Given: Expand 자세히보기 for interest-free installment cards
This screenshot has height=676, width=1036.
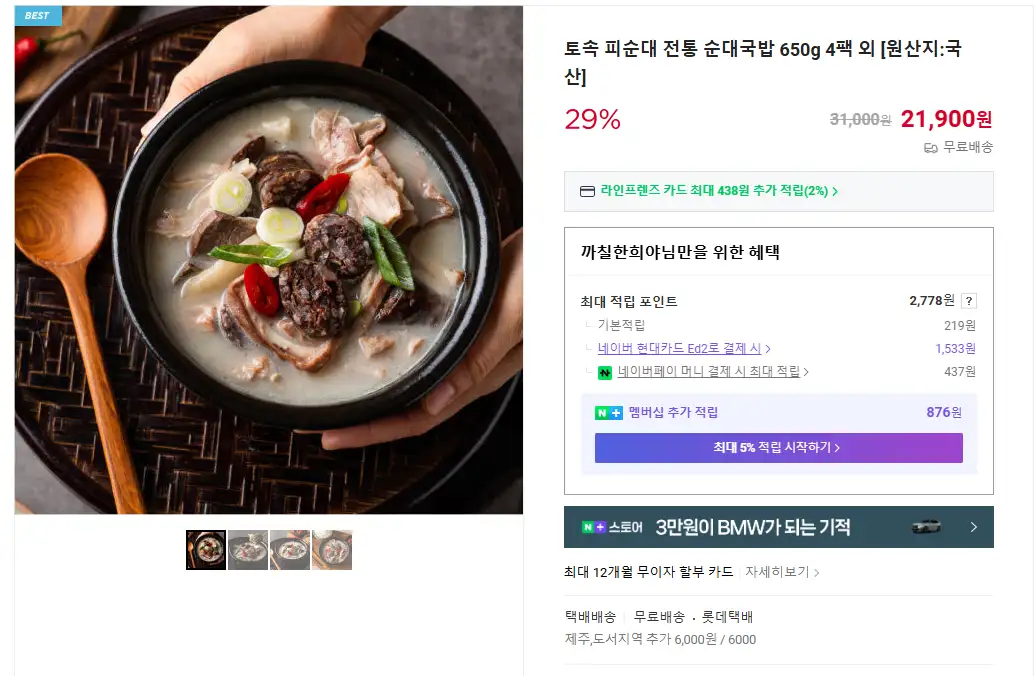Looking at the screenshot, I should point(782,573).
